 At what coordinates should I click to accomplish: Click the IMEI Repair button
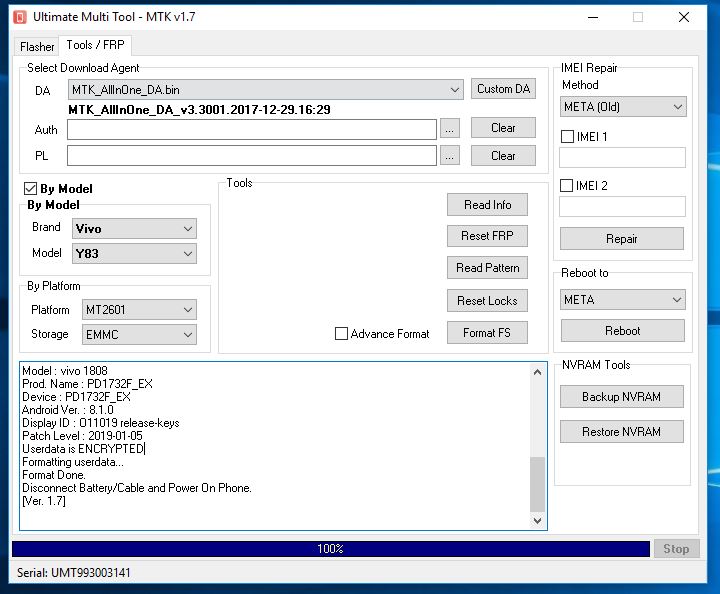tap(622, 239)
